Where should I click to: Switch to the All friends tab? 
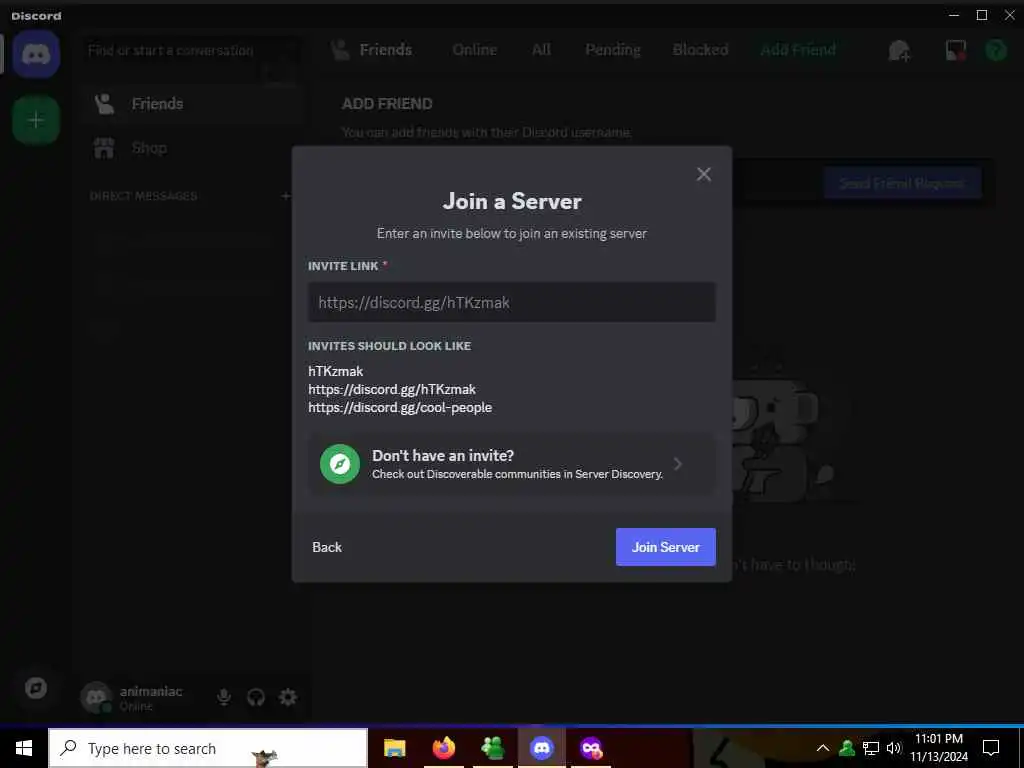pos(541,50)
